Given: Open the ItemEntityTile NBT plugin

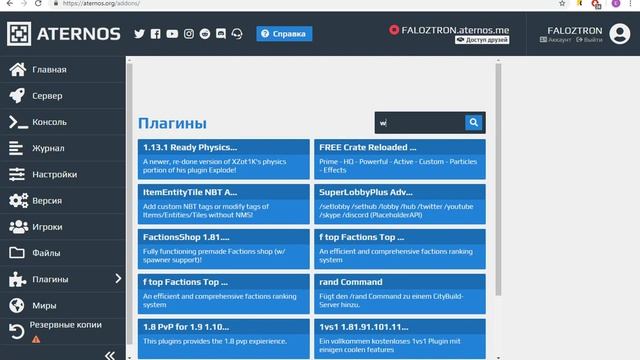Looking at the screenshot, I should tap(224, 204).
